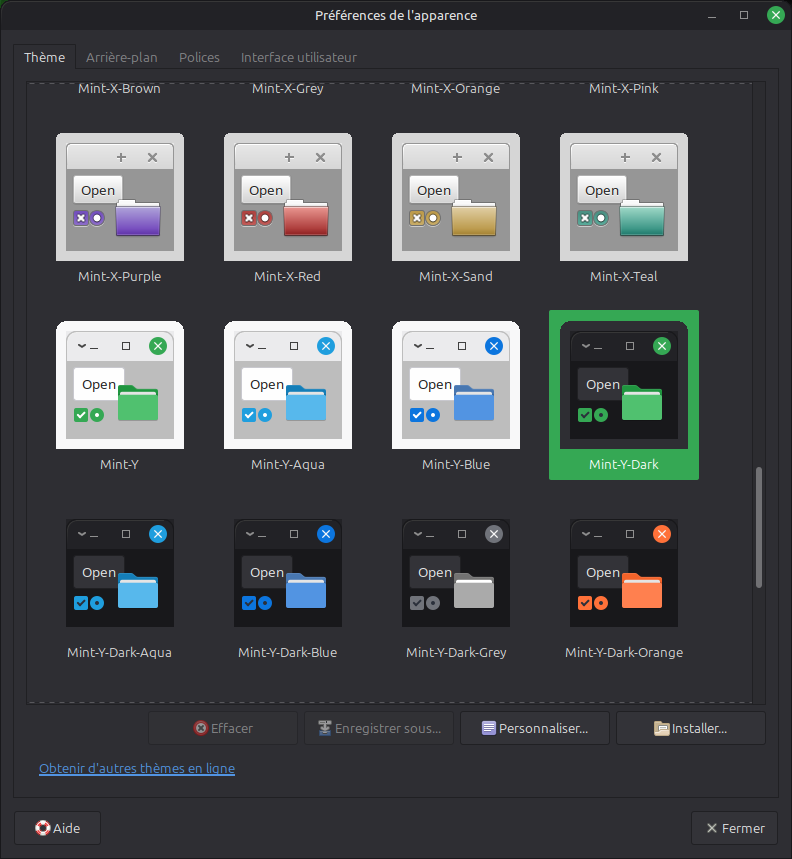Click the Installer... button

click(691, 728)
